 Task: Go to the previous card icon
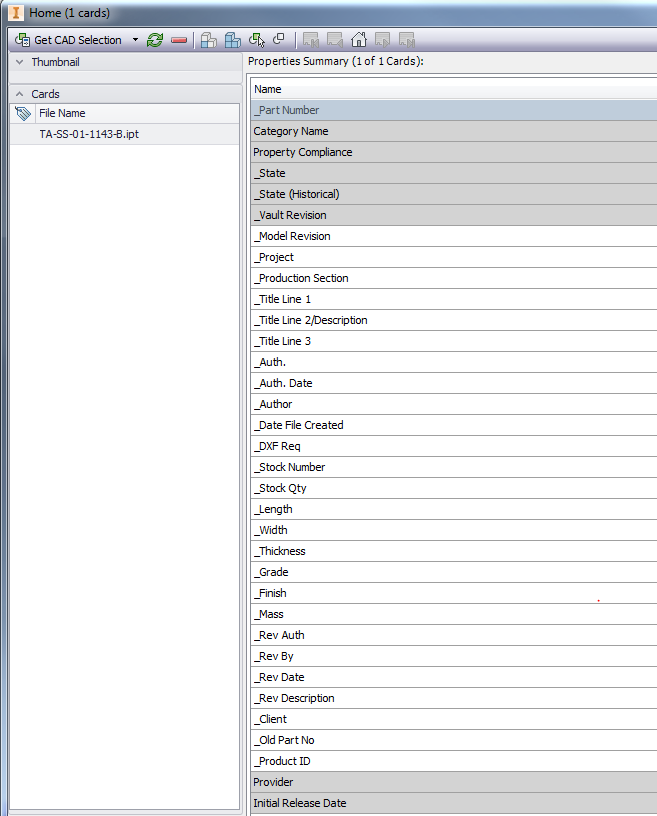(335, 40)
